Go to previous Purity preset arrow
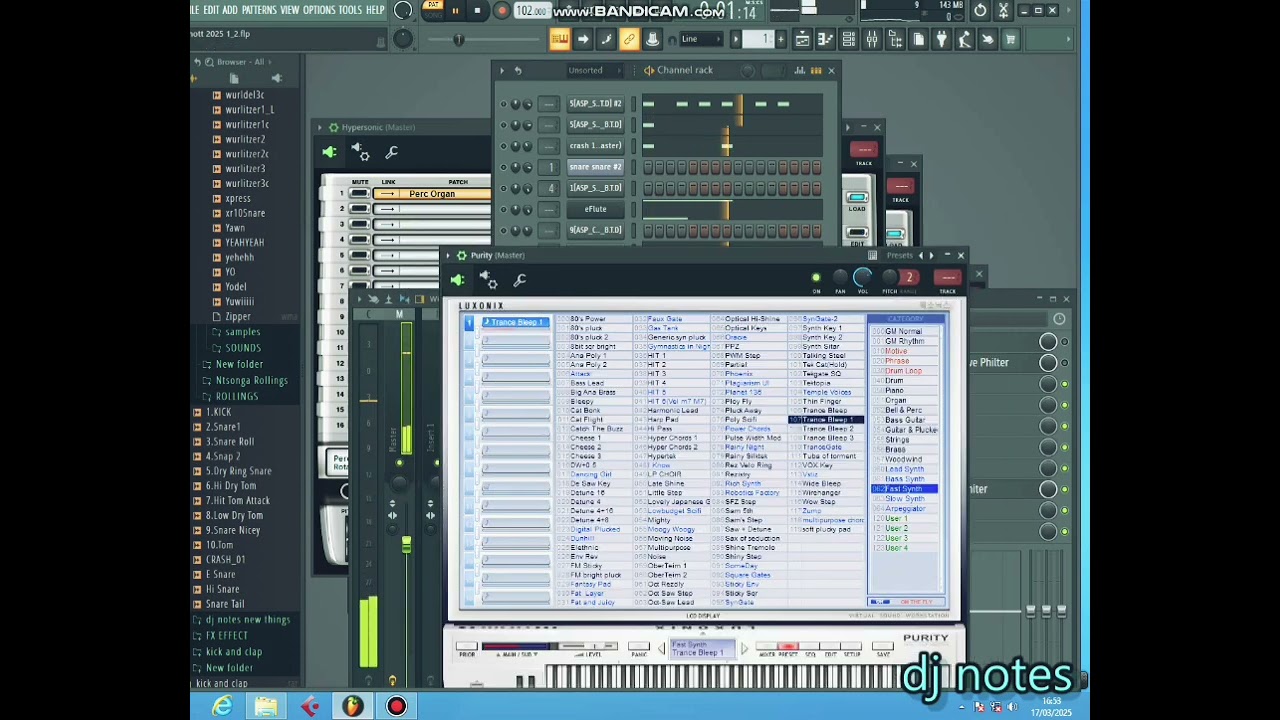Image resolution: width=1280 pixels, height=720 pixels. click(x=921, y=255)
